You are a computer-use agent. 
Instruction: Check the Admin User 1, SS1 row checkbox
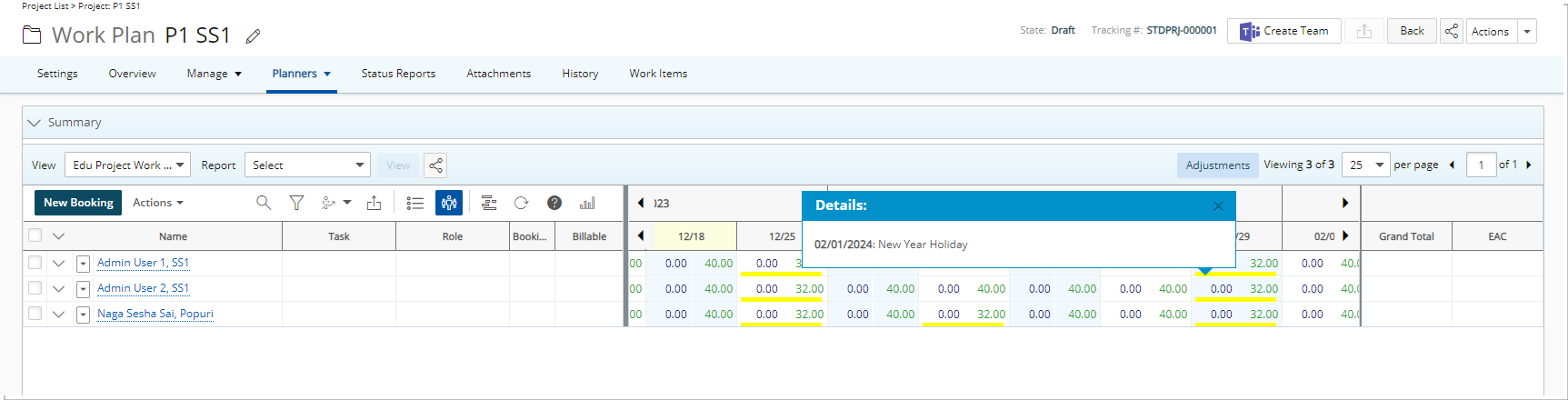point(35,263)
